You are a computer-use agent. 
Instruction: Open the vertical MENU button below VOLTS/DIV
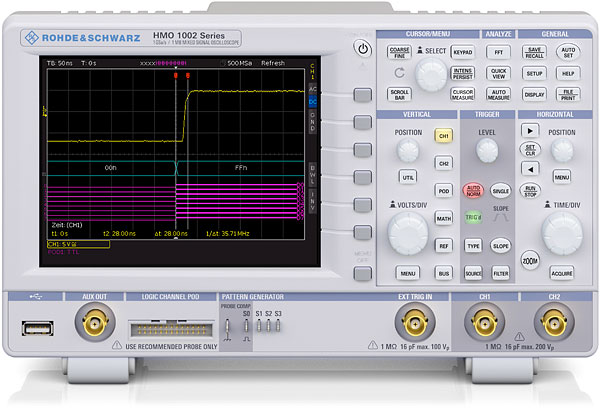pos(407,273)
